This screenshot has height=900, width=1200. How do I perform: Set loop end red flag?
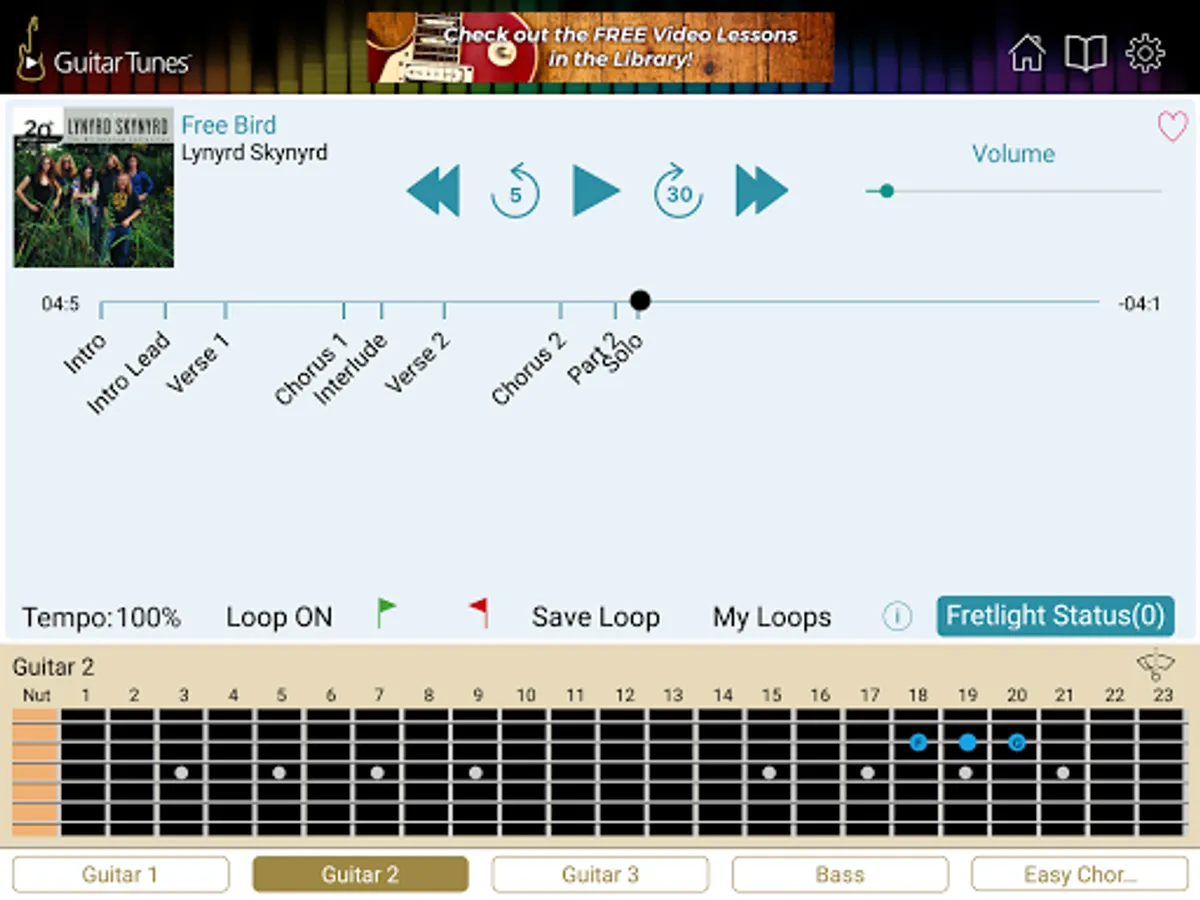pyautogui.click(x=480, y=612)
